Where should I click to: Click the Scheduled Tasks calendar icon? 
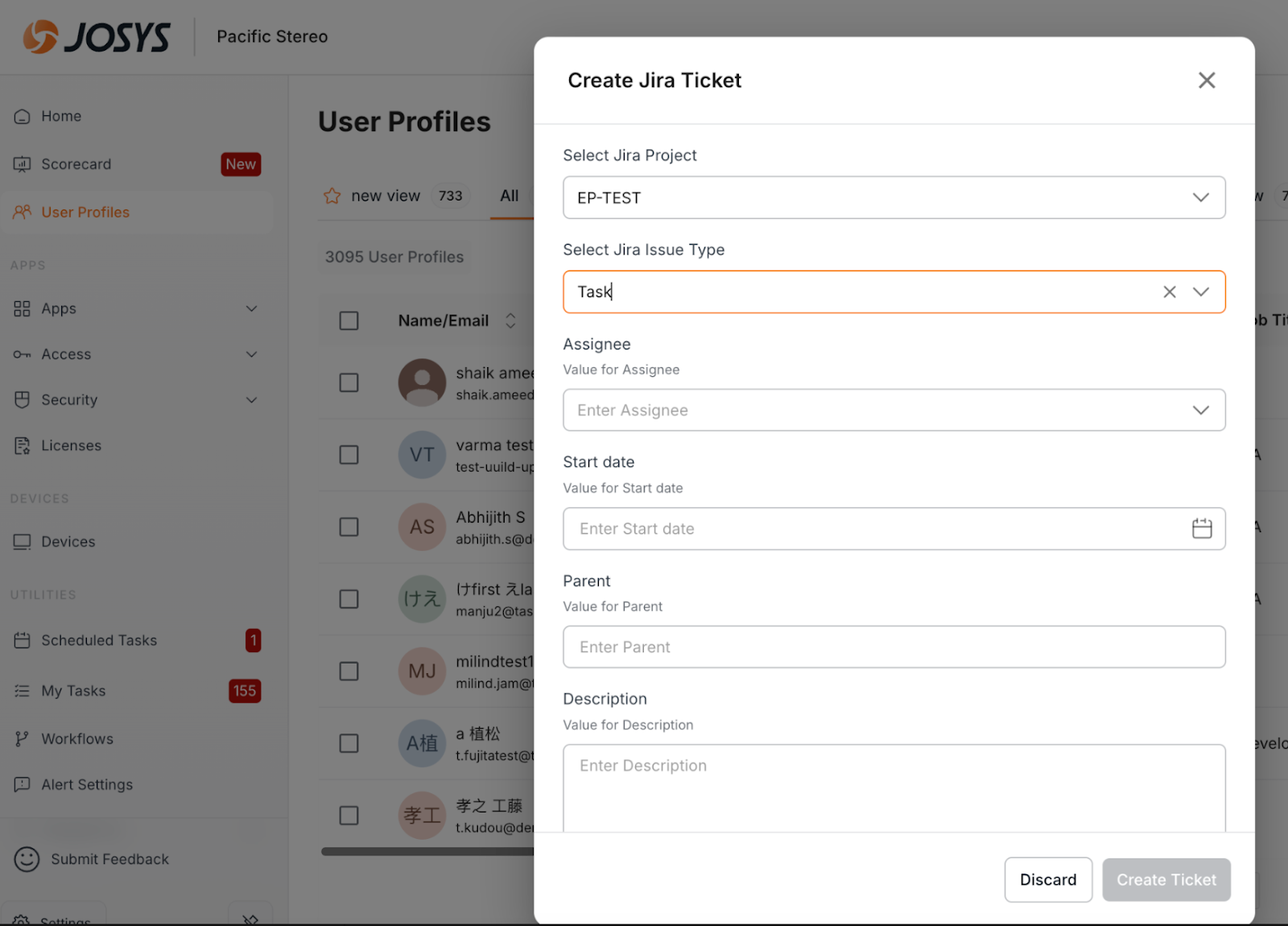pyautogui.click(x=22, y=641)
